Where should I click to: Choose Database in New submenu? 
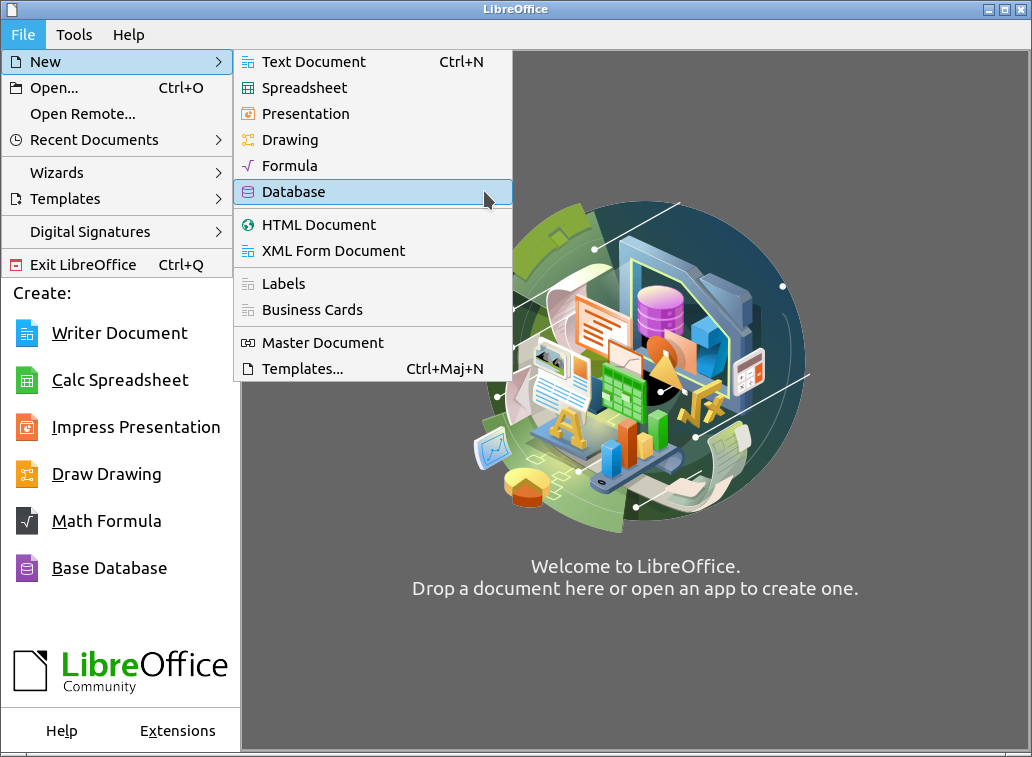coord(373,192)
